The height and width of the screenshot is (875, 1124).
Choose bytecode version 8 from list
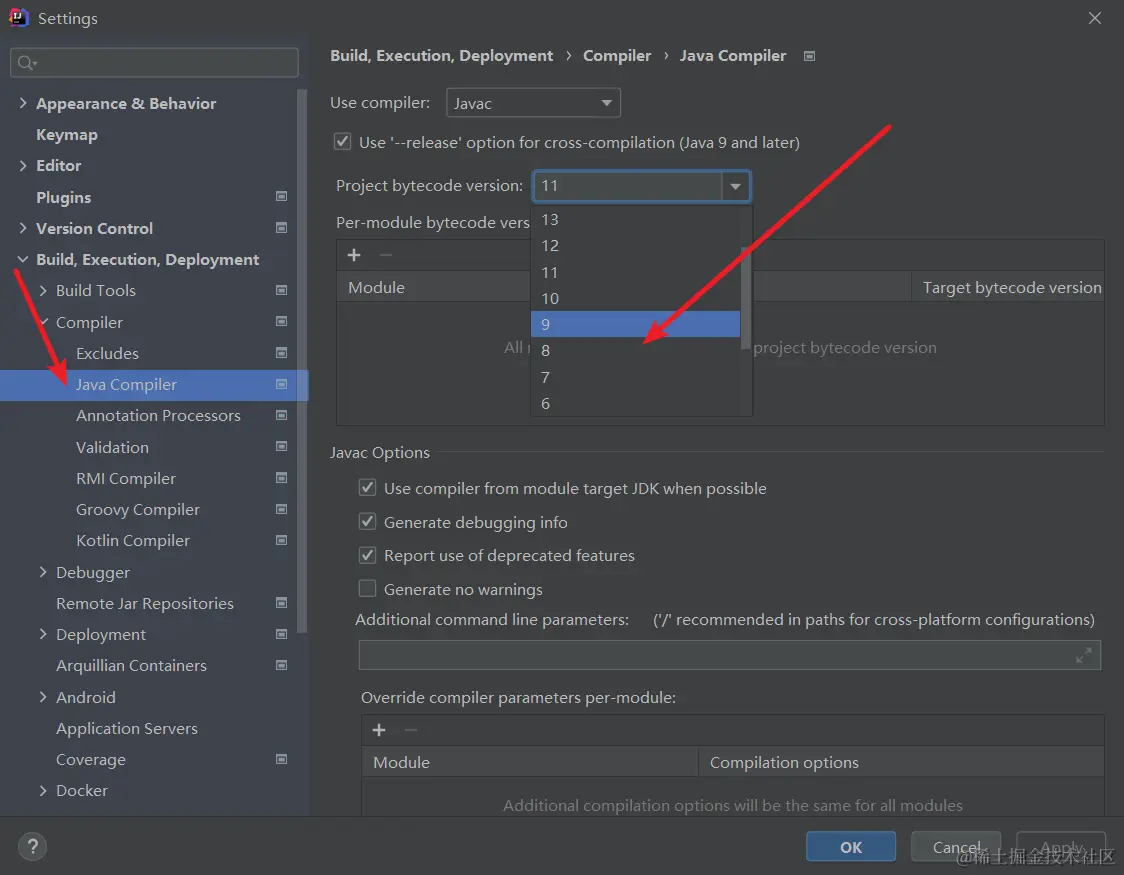635,350
